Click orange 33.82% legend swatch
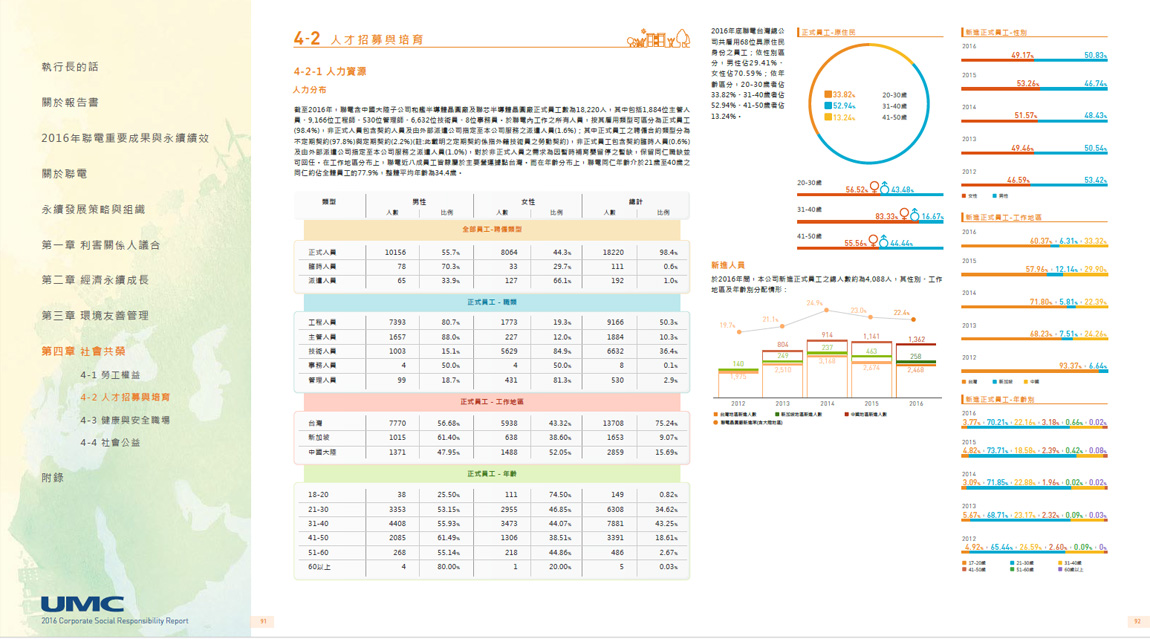This screenshot has height=639, width=1150. coord(827,94)
